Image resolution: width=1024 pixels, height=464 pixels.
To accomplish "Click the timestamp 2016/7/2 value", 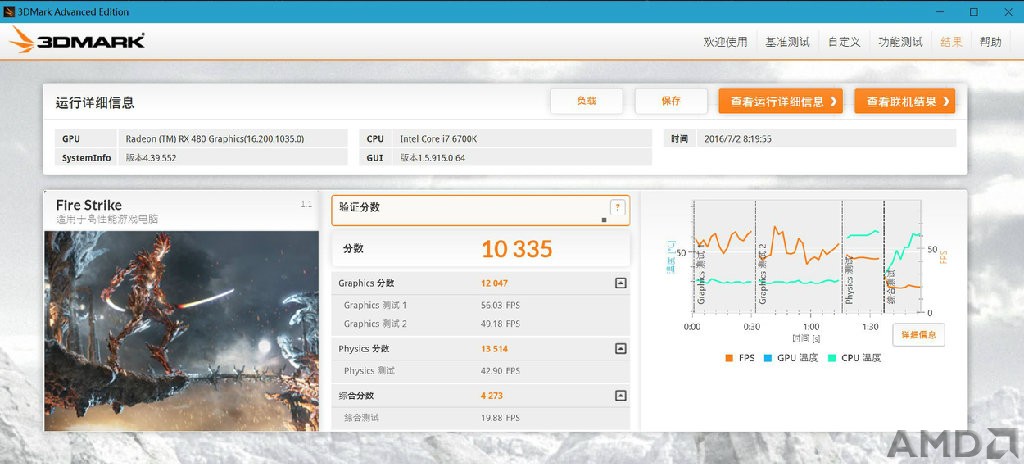I will click(827, 138).
